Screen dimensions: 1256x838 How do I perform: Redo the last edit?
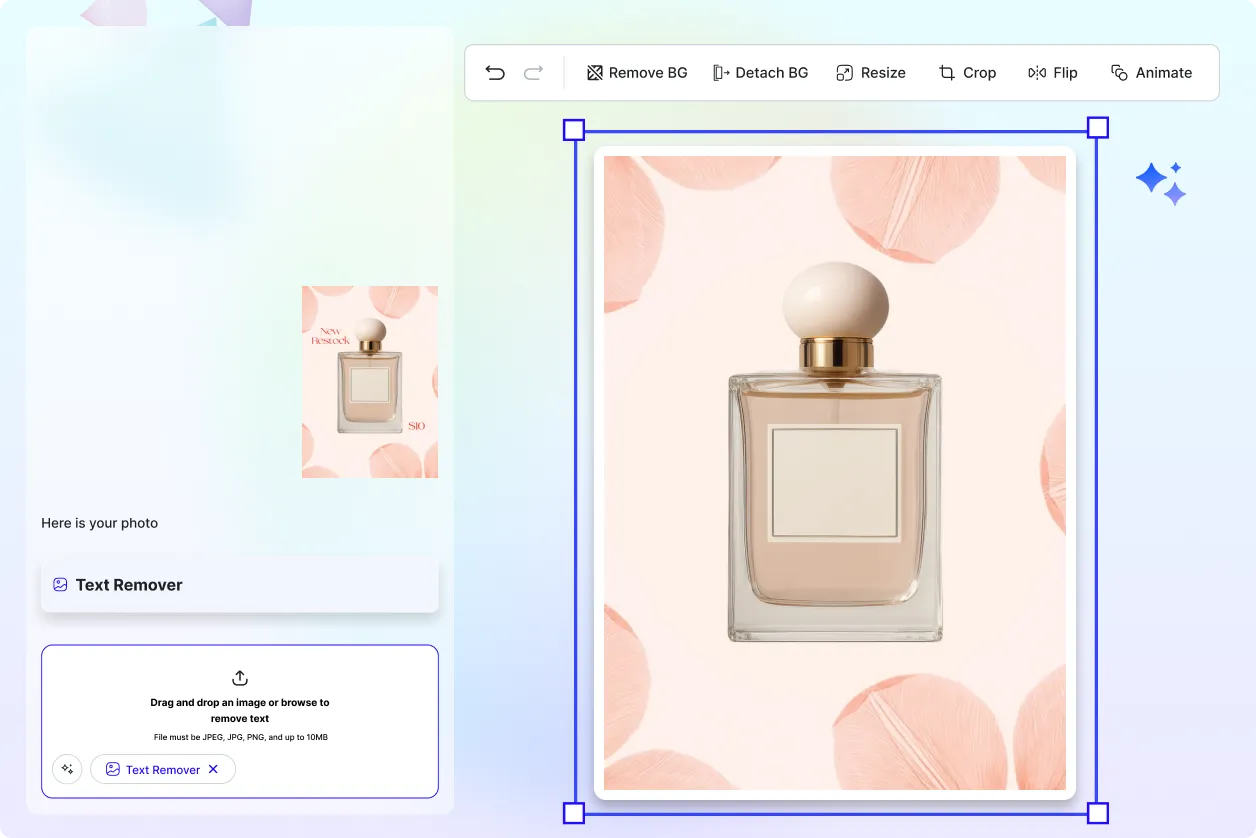pyautogui.click(x=532, y=72)
